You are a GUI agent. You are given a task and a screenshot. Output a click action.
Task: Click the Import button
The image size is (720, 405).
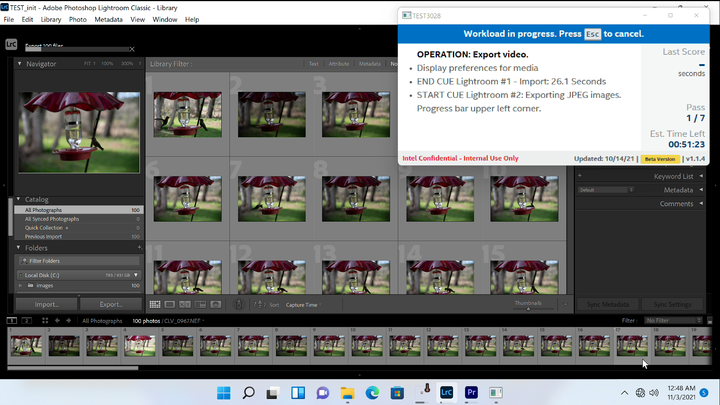(x=46, y=304)
